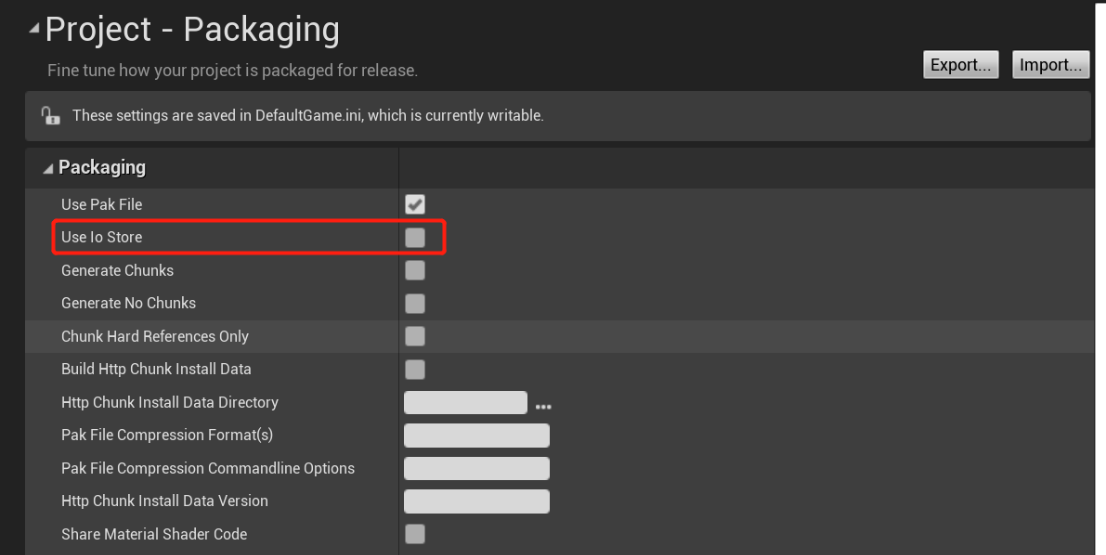Enable Share Material Shader Code checkbox
This screenshot has width=1106, height=555.
tap(415, 534)
